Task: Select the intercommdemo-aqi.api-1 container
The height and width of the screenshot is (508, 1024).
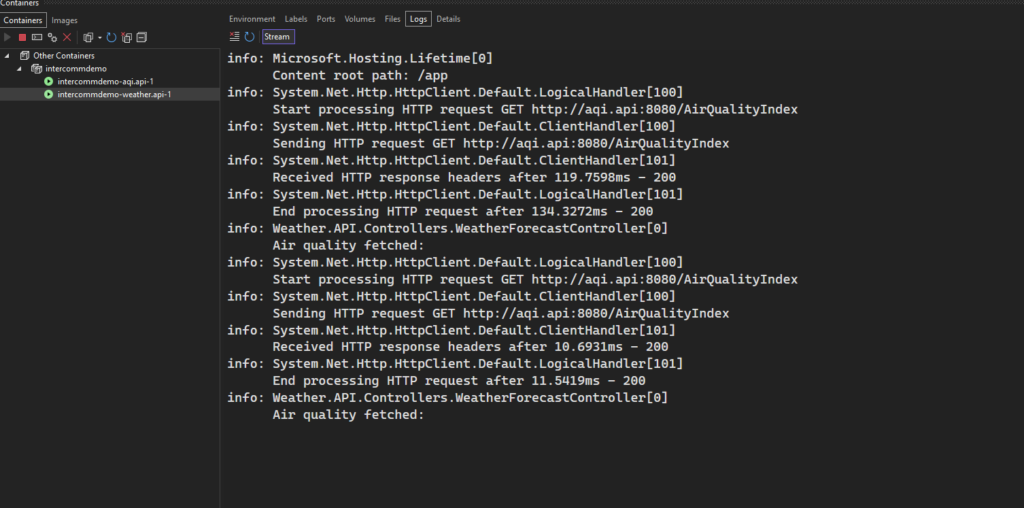Action: pos(104,81)
